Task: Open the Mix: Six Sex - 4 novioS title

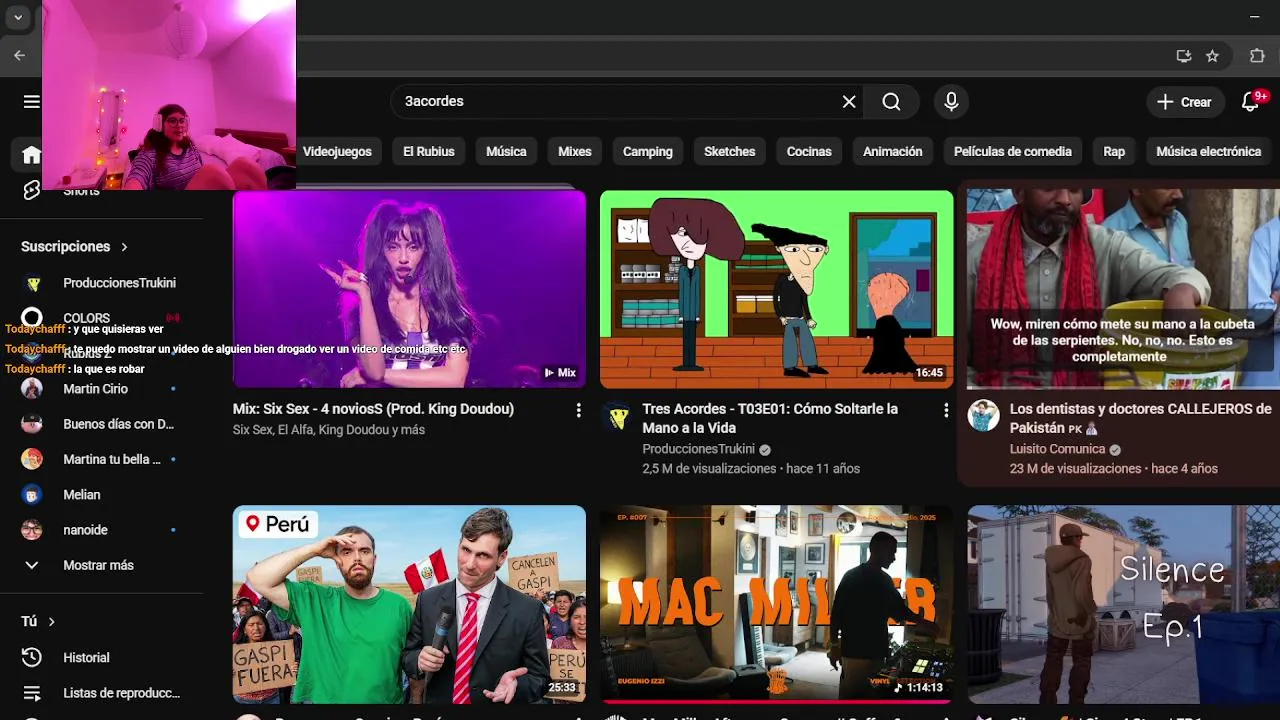Action: tap(373, 409)
